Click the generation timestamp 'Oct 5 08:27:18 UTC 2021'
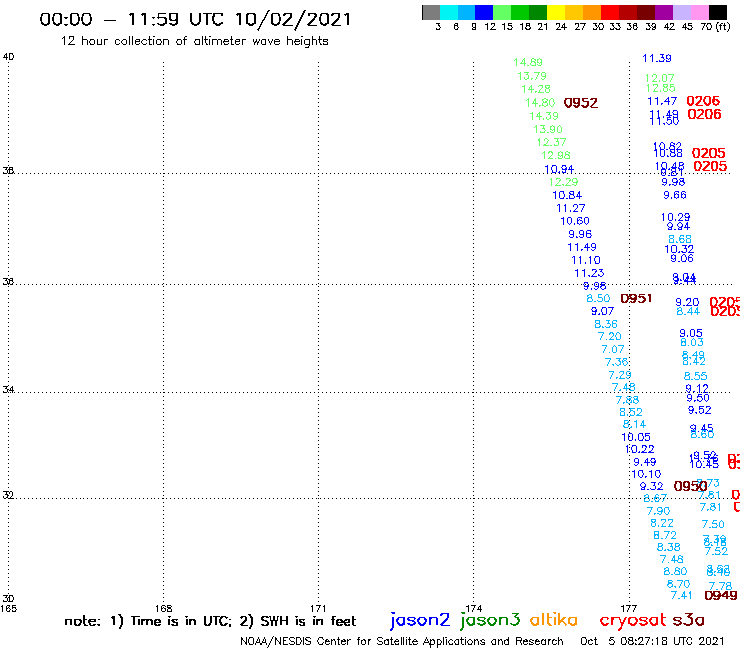 point(652,642)
